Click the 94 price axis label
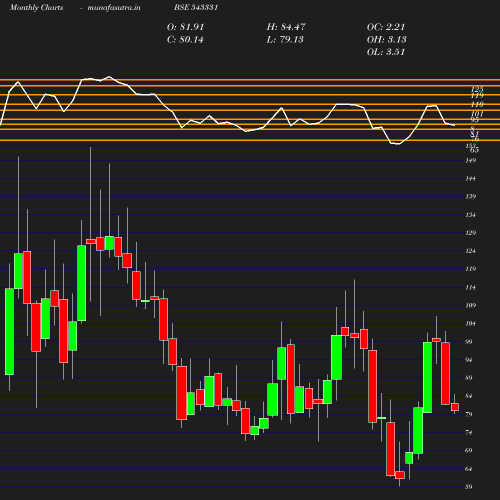Image resolution: width=500 pixels, height=500 pixels. point(469,360)
